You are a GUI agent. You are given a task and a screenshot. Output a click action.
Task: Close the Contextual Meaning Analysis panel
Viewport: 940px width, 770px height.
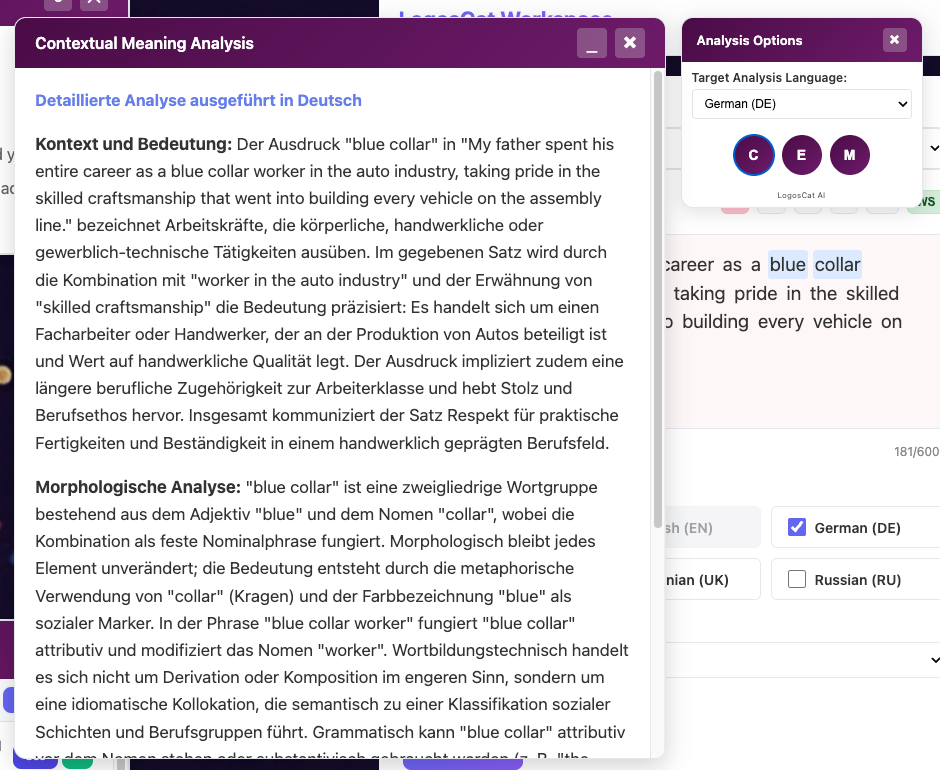tap(629, 43)
